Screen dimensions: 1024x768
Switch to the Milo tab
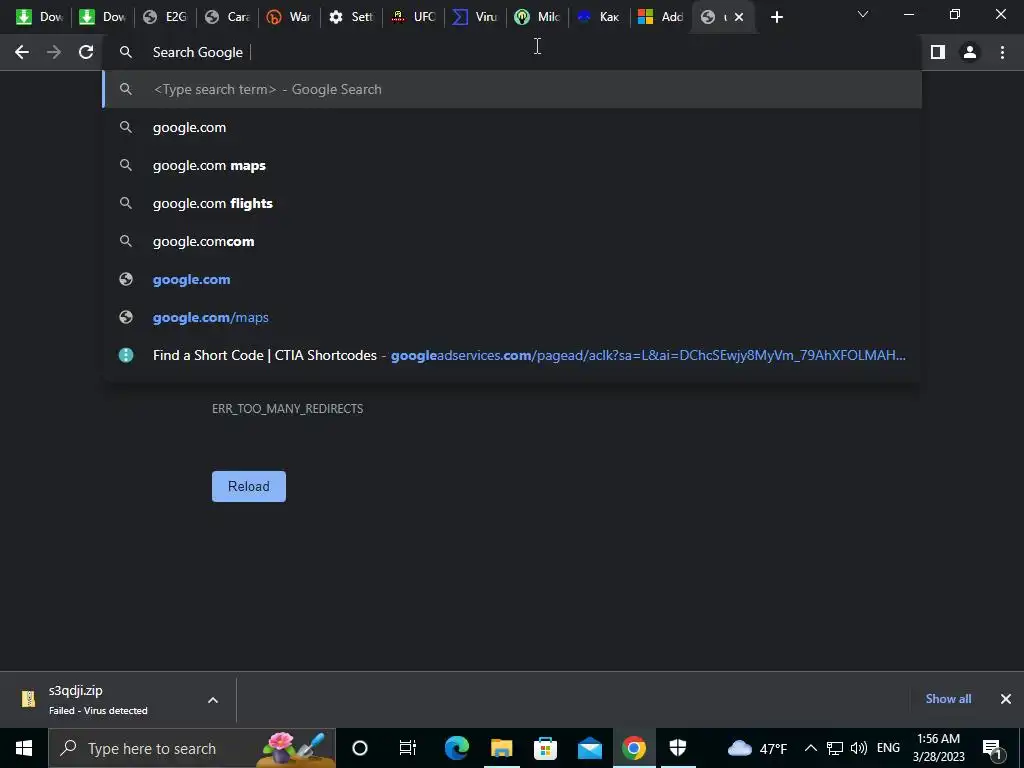(537, 17)
